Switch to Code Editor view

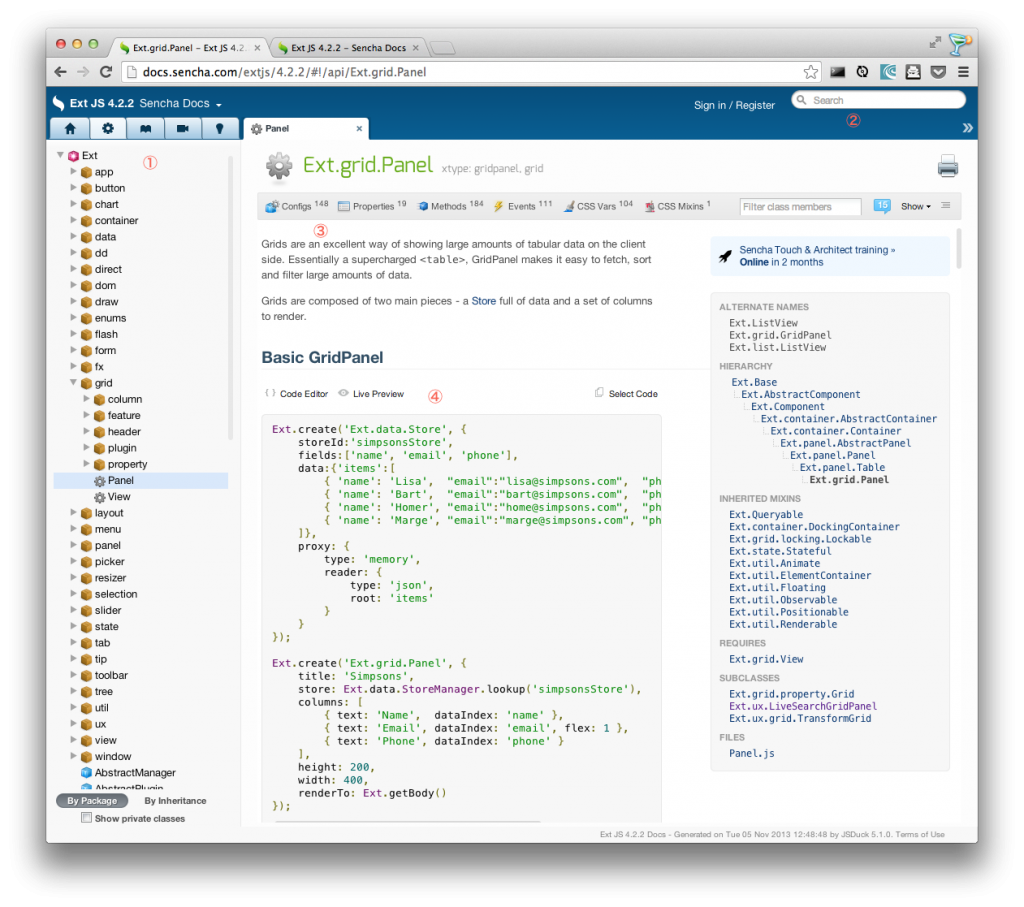pyautogui.click(x=296, y=394)
